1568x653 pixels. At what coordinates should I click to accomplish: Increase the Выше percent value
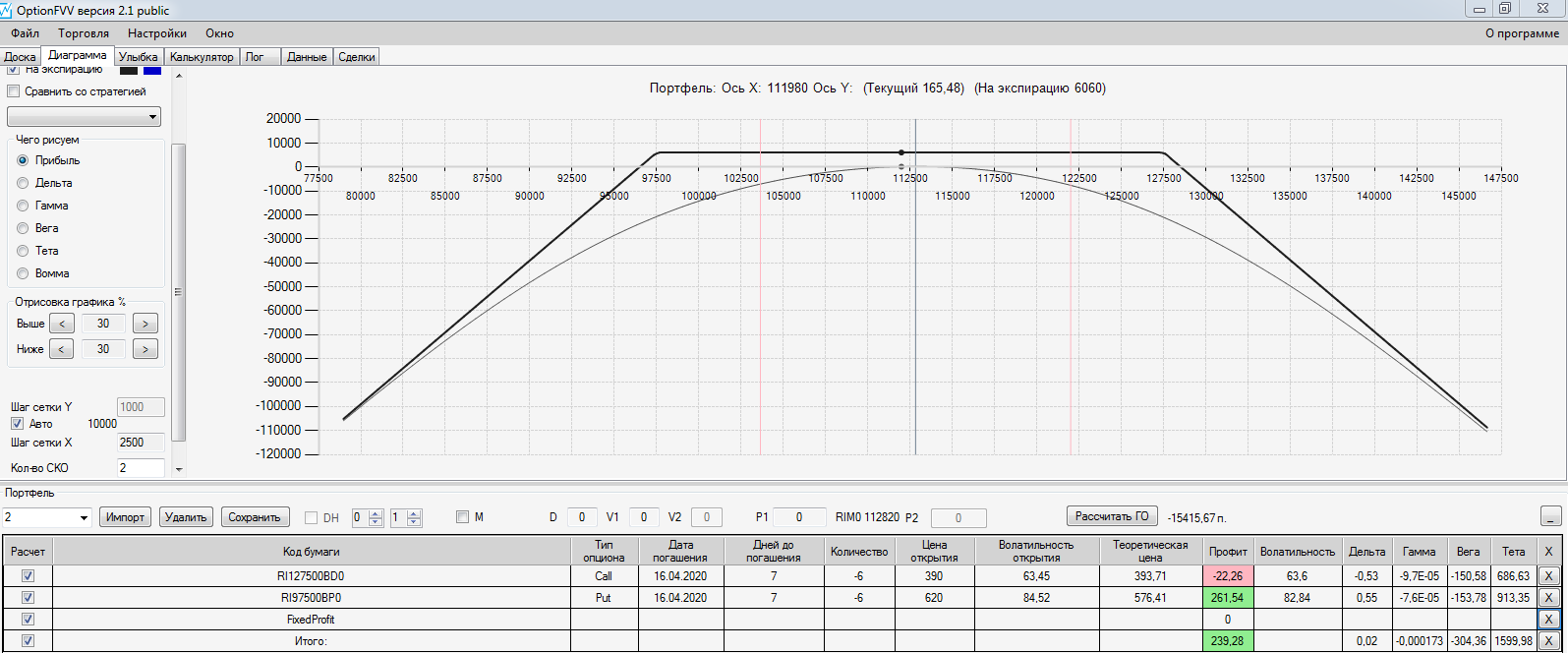tap(145, 324)
